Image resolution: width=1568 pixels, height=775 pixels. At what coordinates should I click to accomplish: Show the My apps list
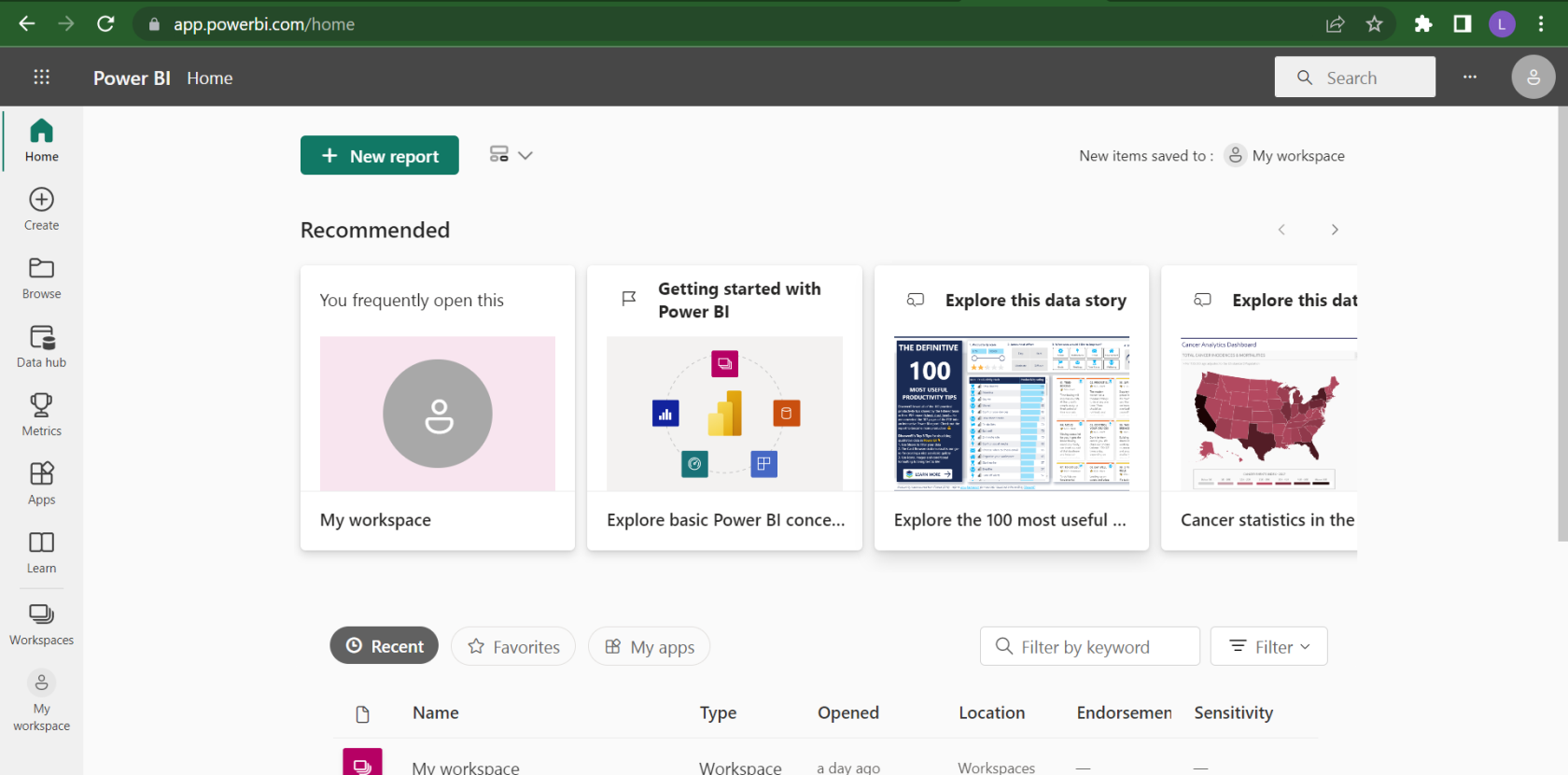pos(649,646)
